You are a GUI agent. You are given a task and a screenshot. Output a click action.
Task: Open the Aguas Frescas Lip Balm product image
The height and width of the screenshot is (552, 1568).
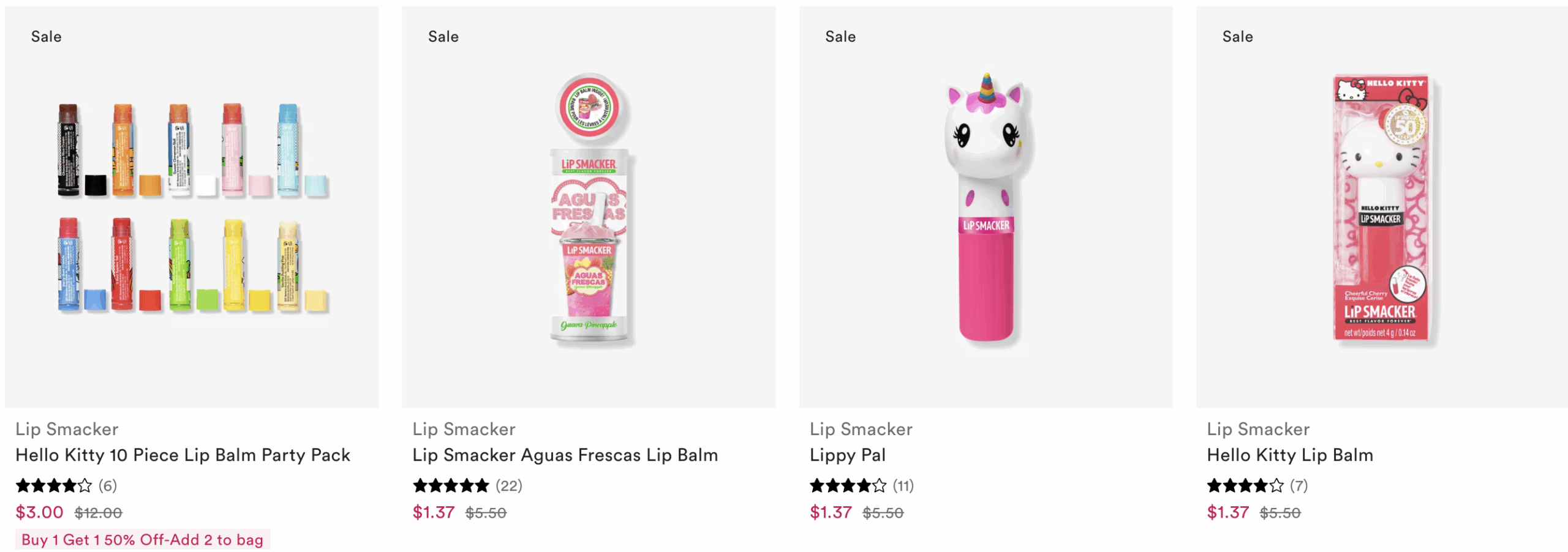pyautogui.click(x=589, y=208)
